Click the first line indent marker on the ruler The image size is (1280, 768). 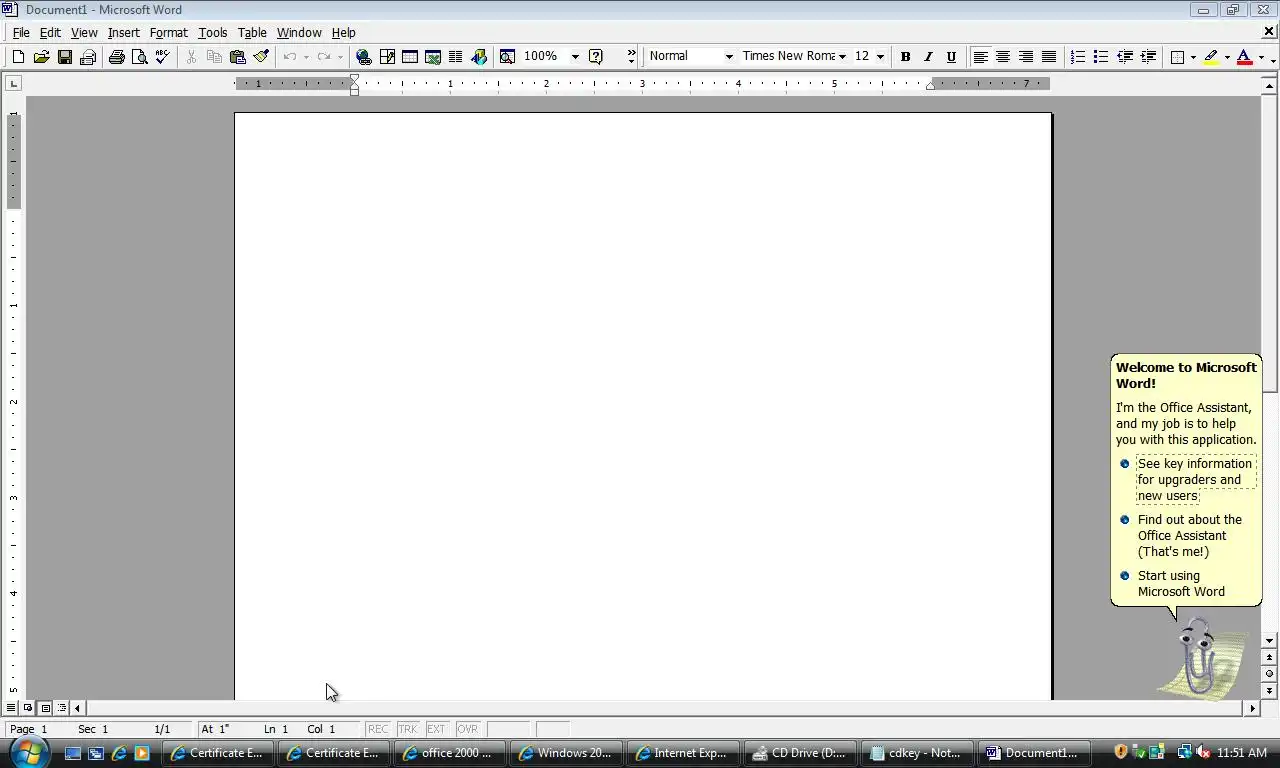click(x=354, y=79)
